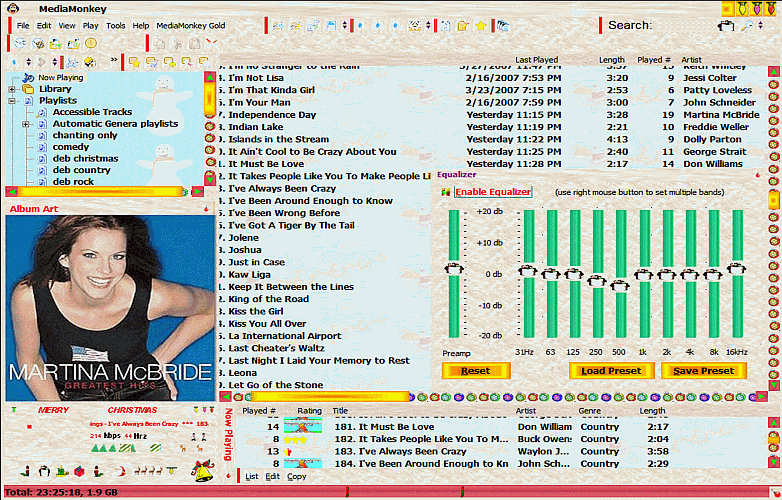Click the hanging light bulb player icon

[173, 470]
